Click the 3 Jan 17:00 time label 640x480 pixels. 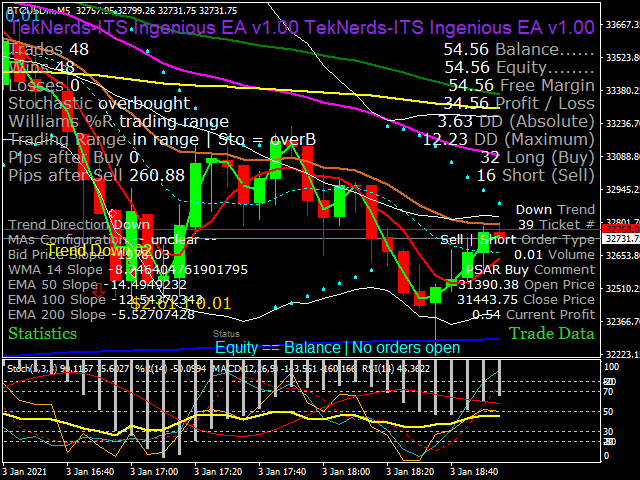(x=154, y=472)
